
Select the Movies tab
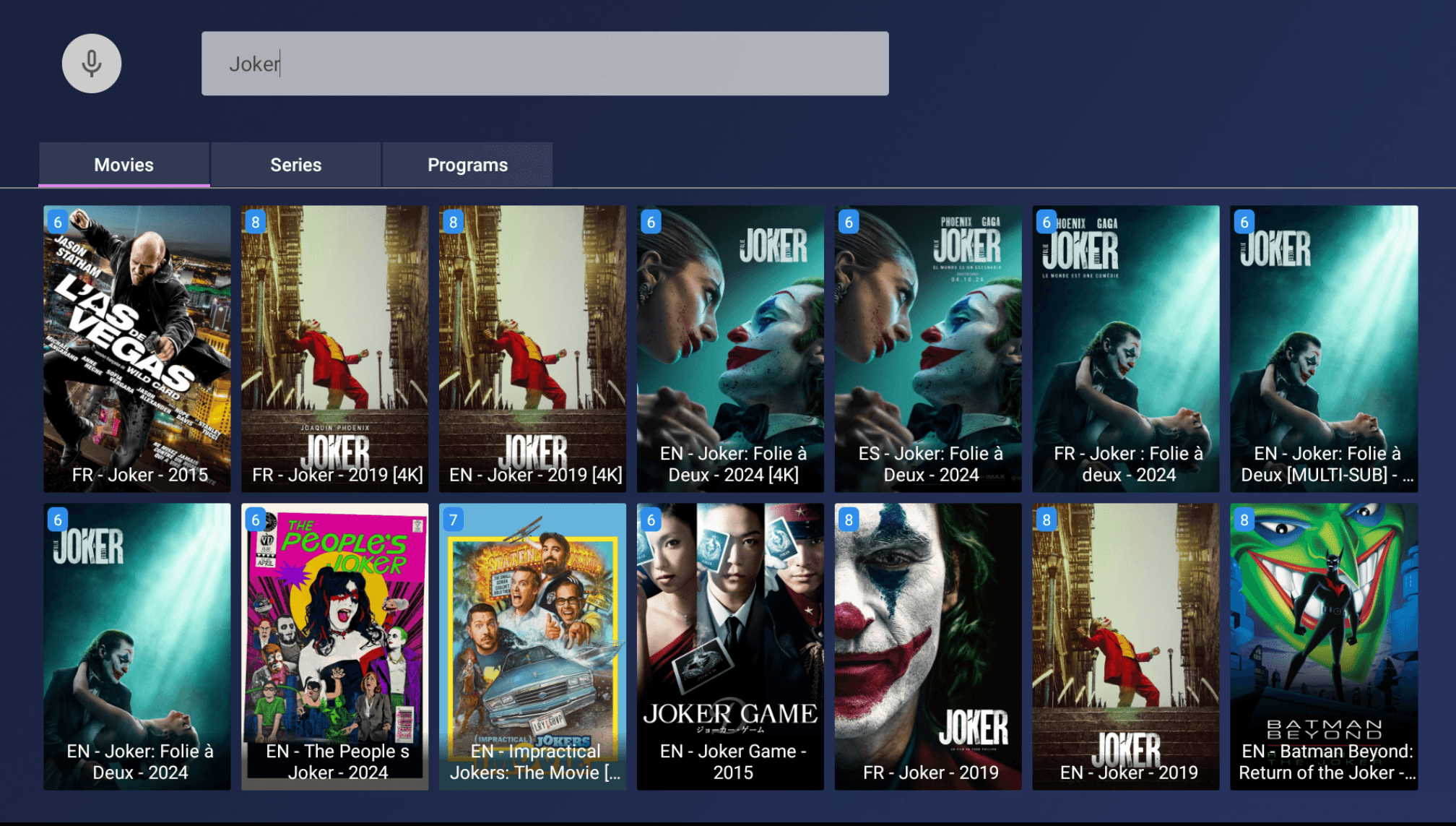click(x=124, y=165)
